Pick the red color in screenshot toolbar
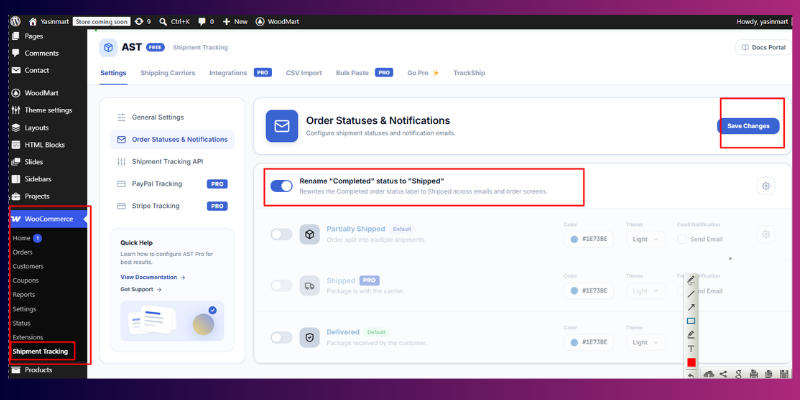 691,362
